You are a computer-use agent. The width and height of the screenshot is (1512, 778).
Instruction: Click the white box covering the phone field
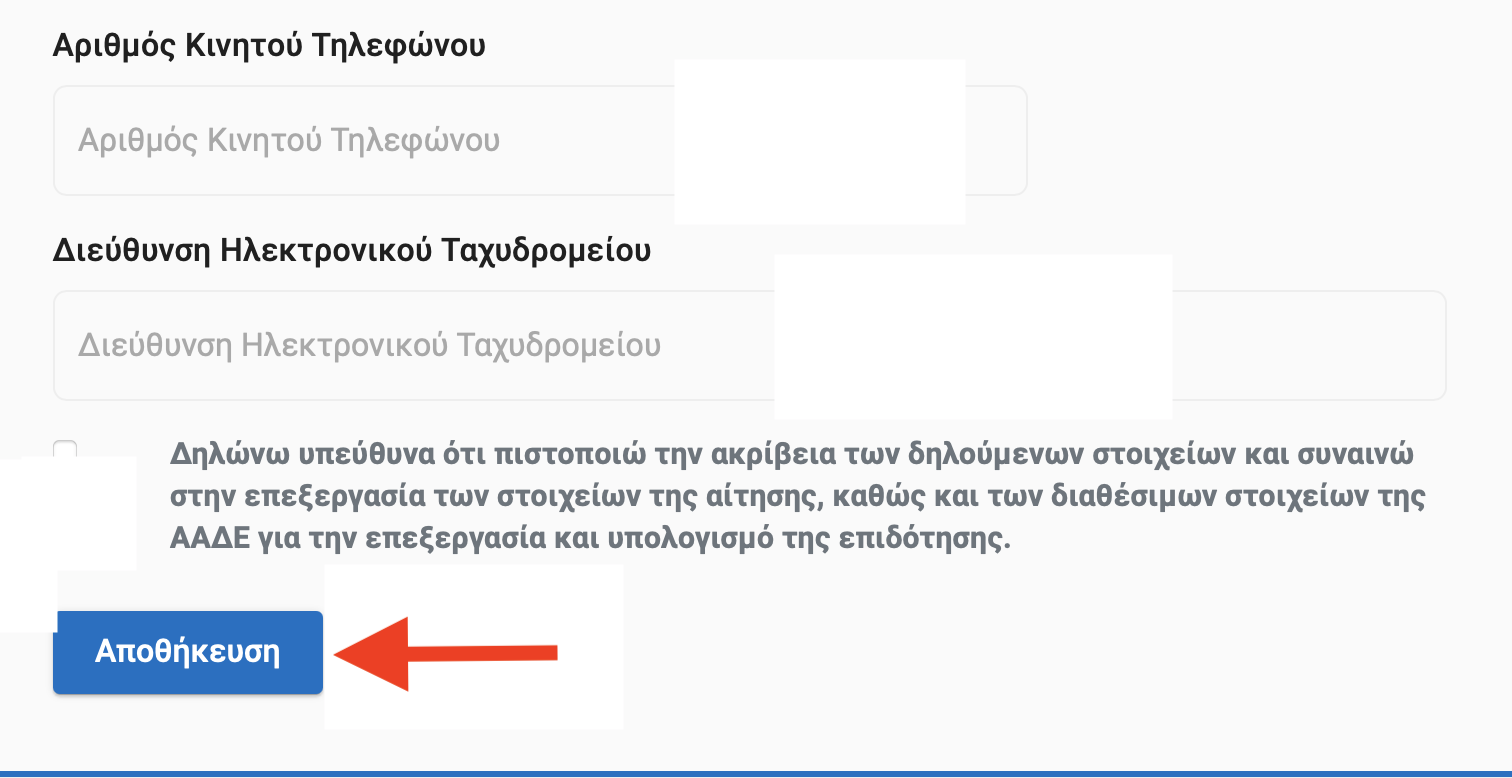820,142
